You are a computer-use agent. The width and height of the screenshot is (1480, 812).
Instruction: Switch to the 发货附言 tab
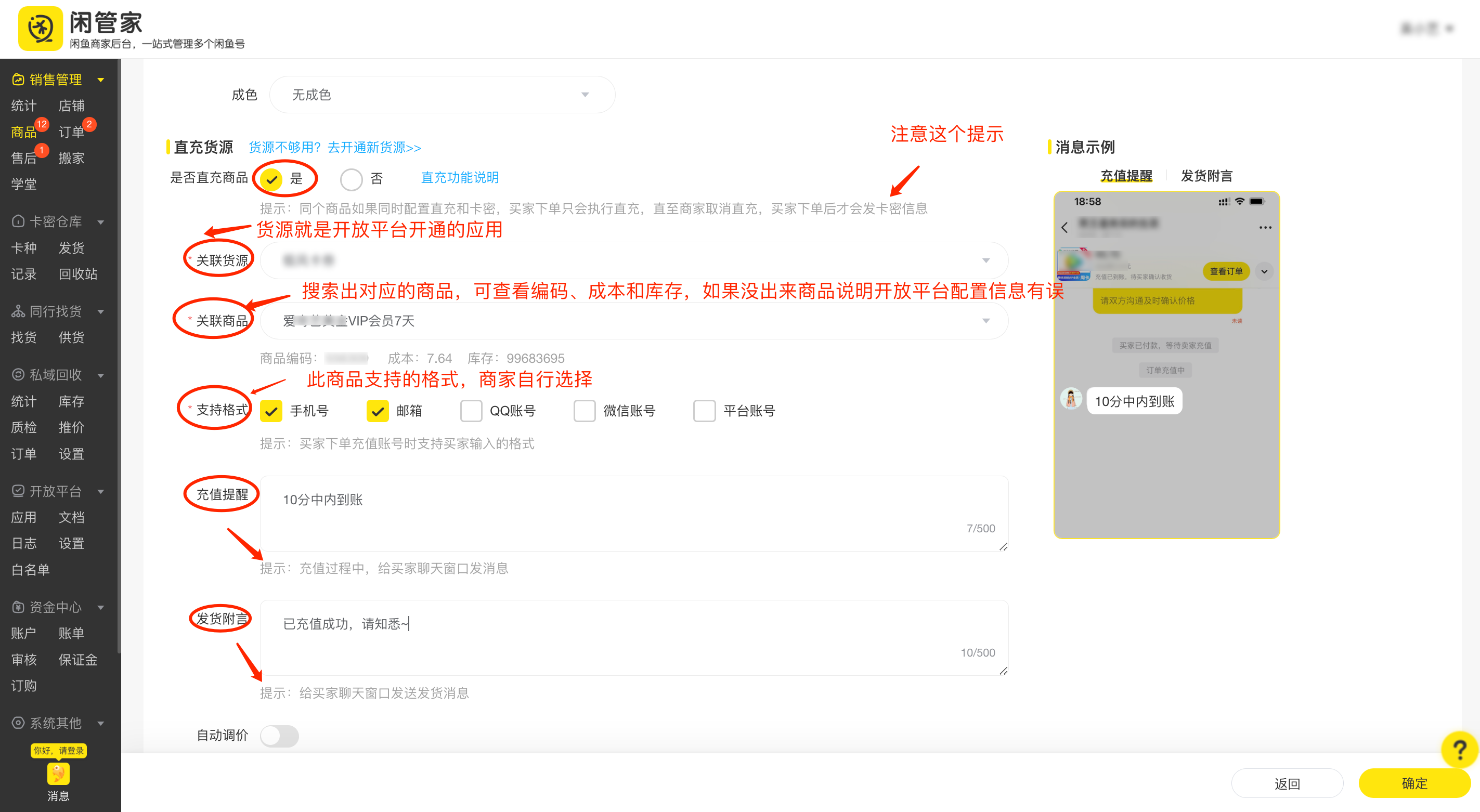coord(1206,176)
